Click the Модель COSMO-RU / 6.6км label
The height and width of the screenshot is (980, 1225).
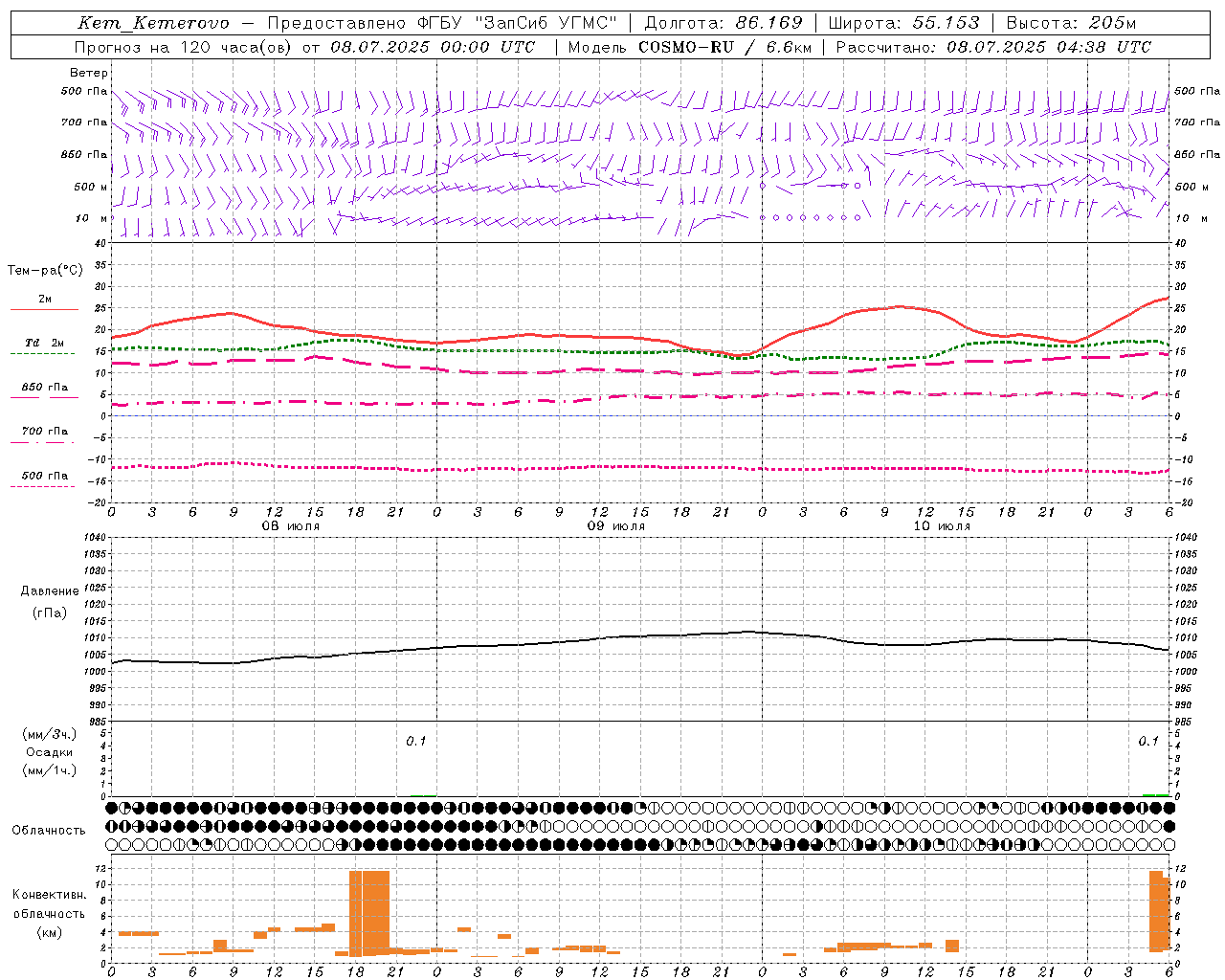pyautogui.click(x=689, y=47)
